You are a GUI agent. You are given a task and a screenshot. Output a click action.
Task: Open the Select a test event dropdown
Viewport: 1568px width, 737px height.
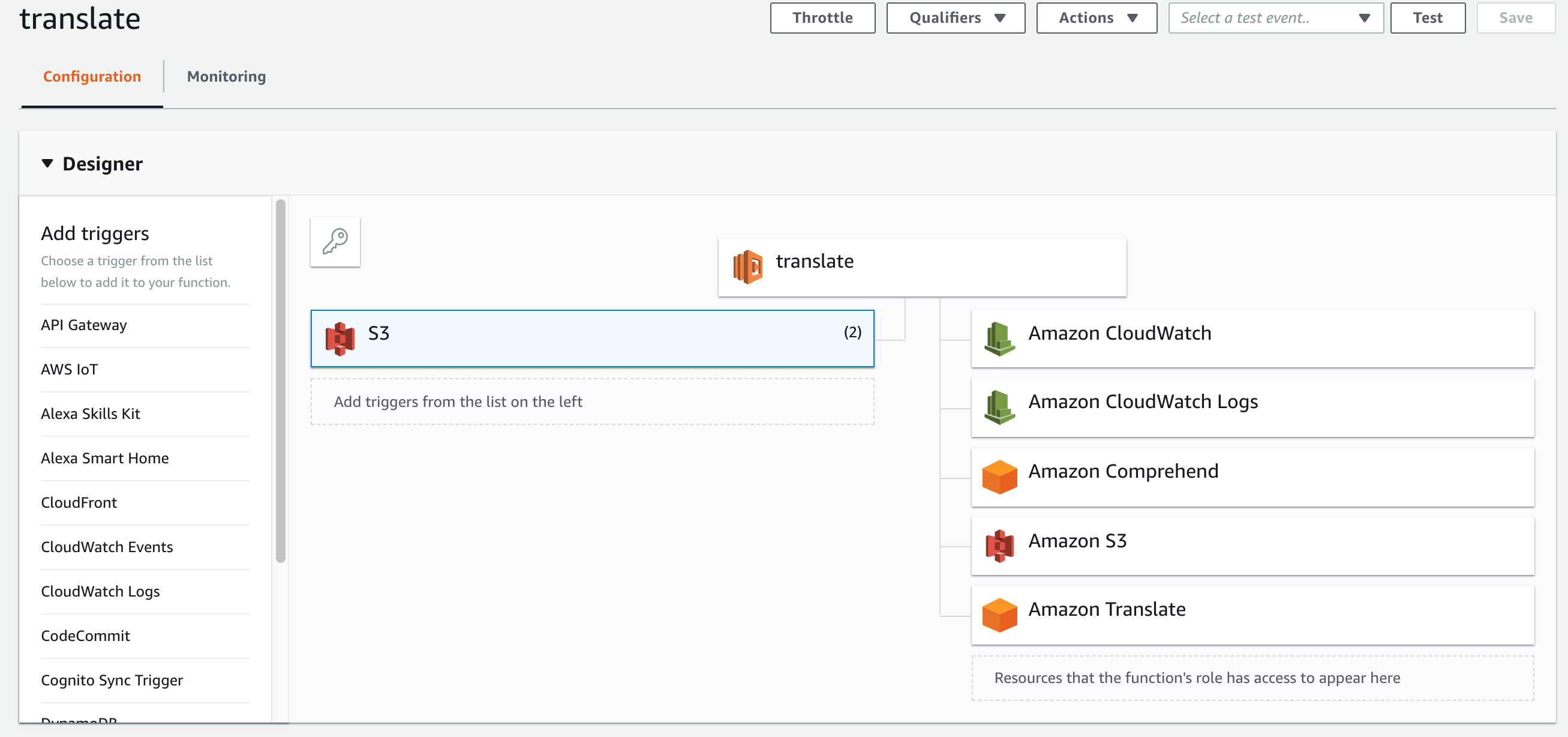coord(1275,17)
